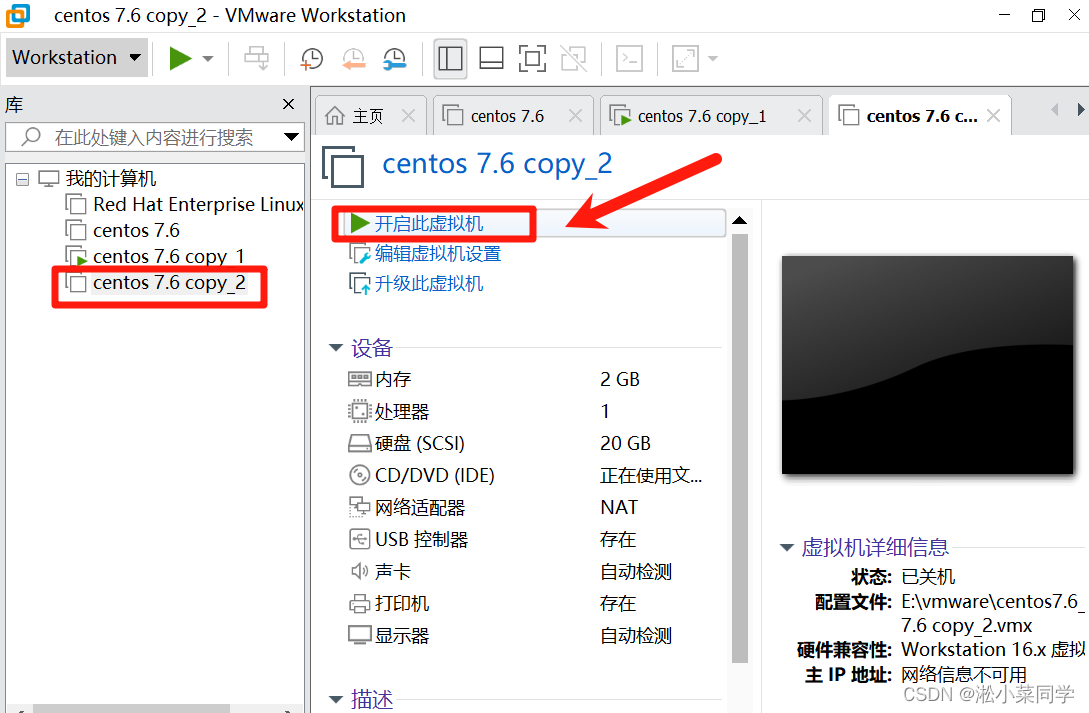Open the snapshot manager icon
The image size is (1089, 713).
click(395, 59)
